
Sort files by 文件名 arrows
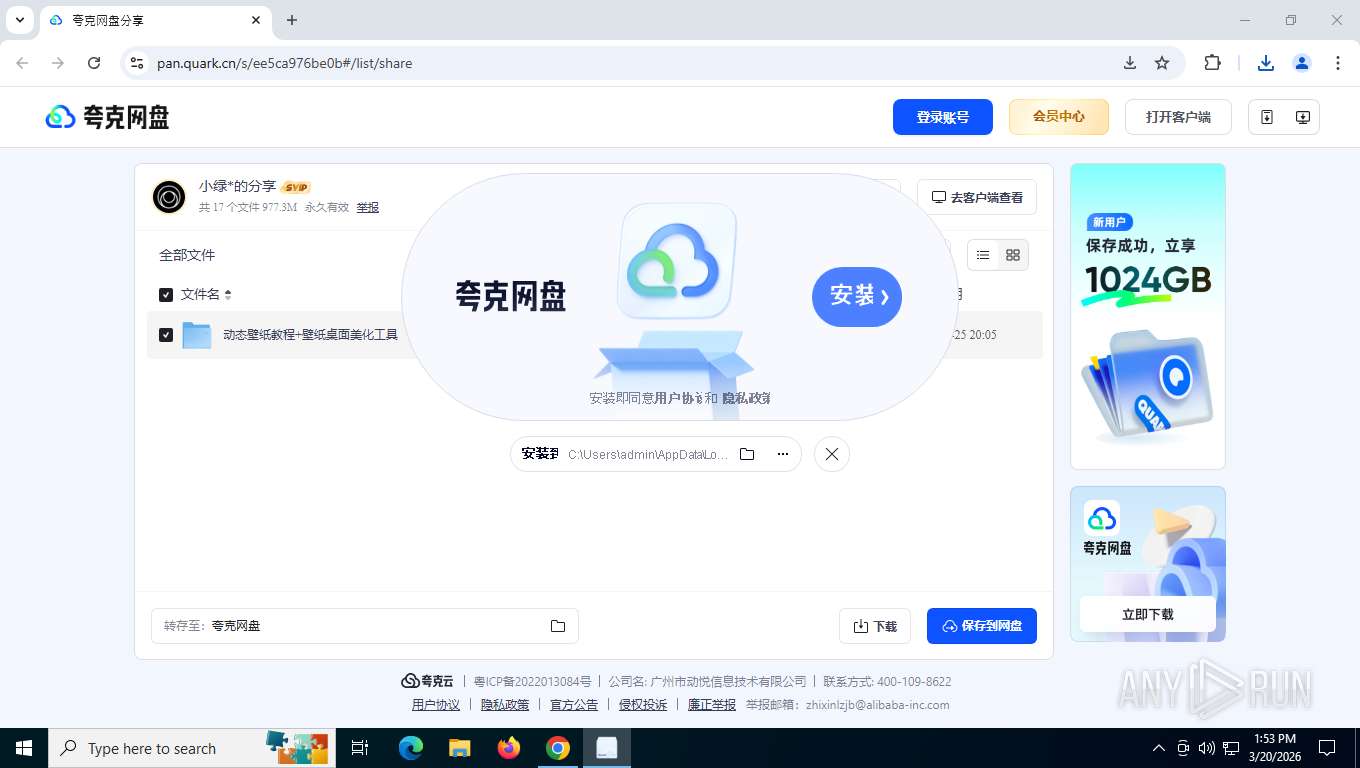(x=228, y=295)
